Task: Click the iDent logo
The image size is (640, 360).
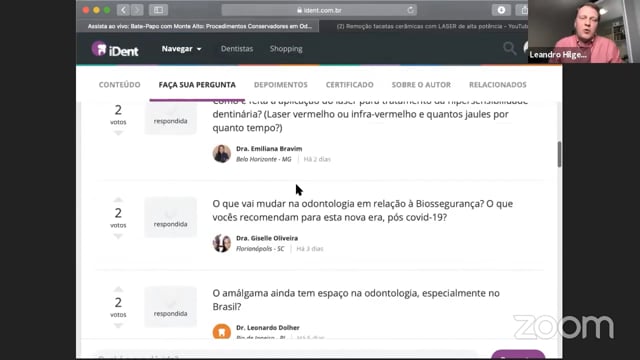Action: (x=115, y=49)
